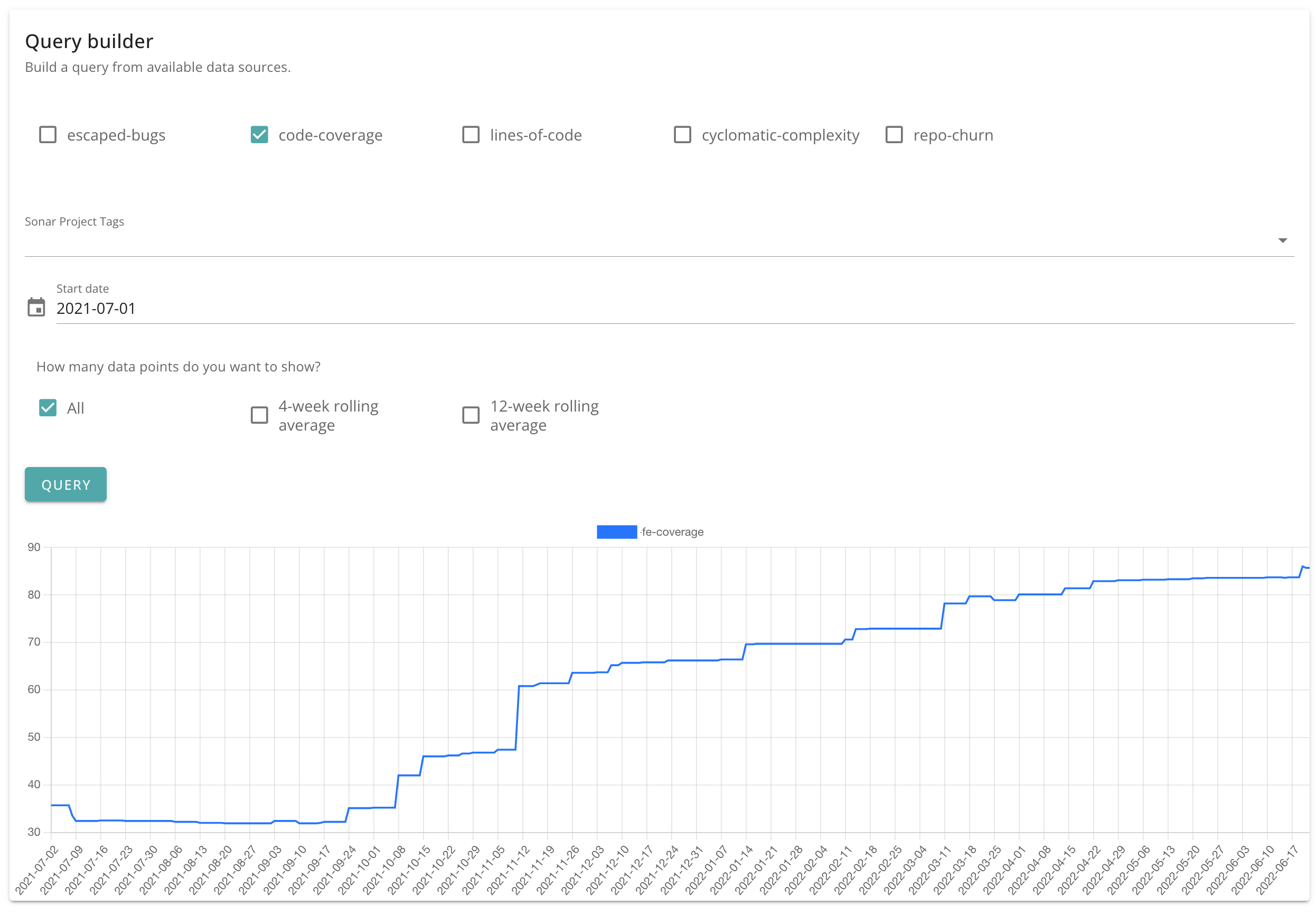Enable 4-week rolling average checkbox
Viewport: 1316px width, 914px height.
click(259, 415)
